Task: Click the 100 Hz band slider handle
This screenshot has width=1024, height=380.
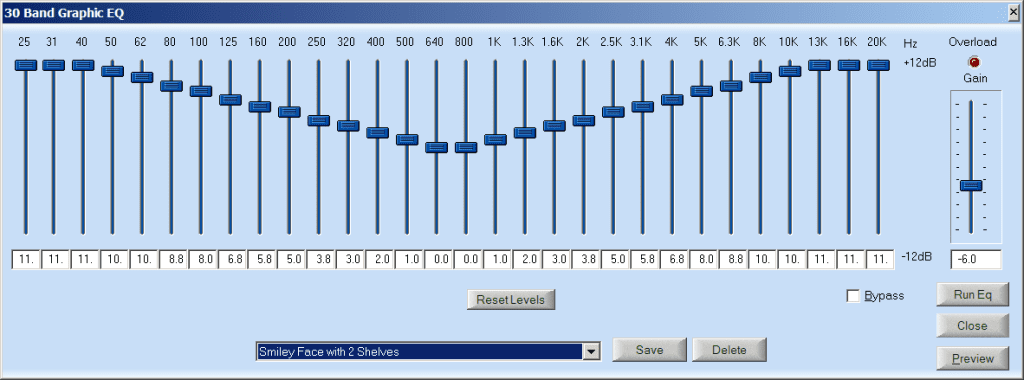Action: [200, 91]
